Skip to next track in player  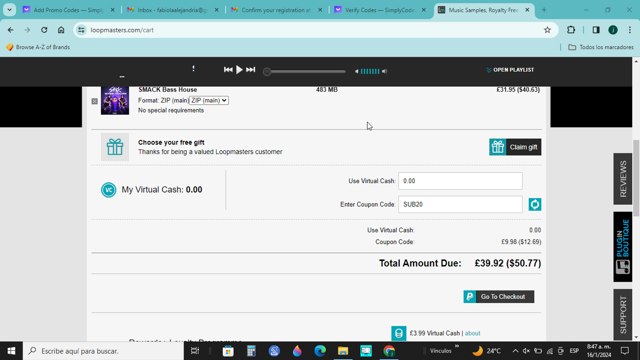251,70
